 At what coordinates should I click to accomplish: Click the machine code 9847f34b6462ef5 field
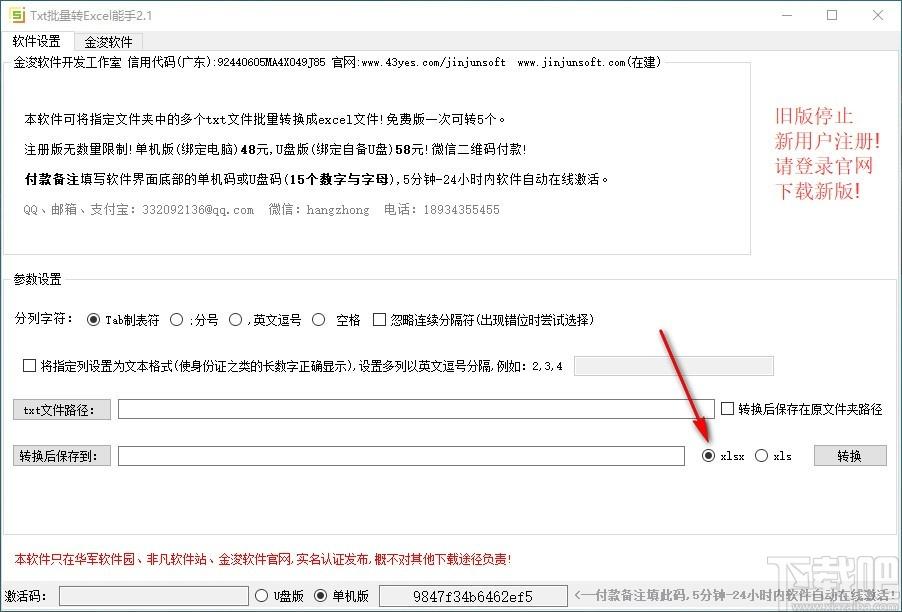coord(473,596)
